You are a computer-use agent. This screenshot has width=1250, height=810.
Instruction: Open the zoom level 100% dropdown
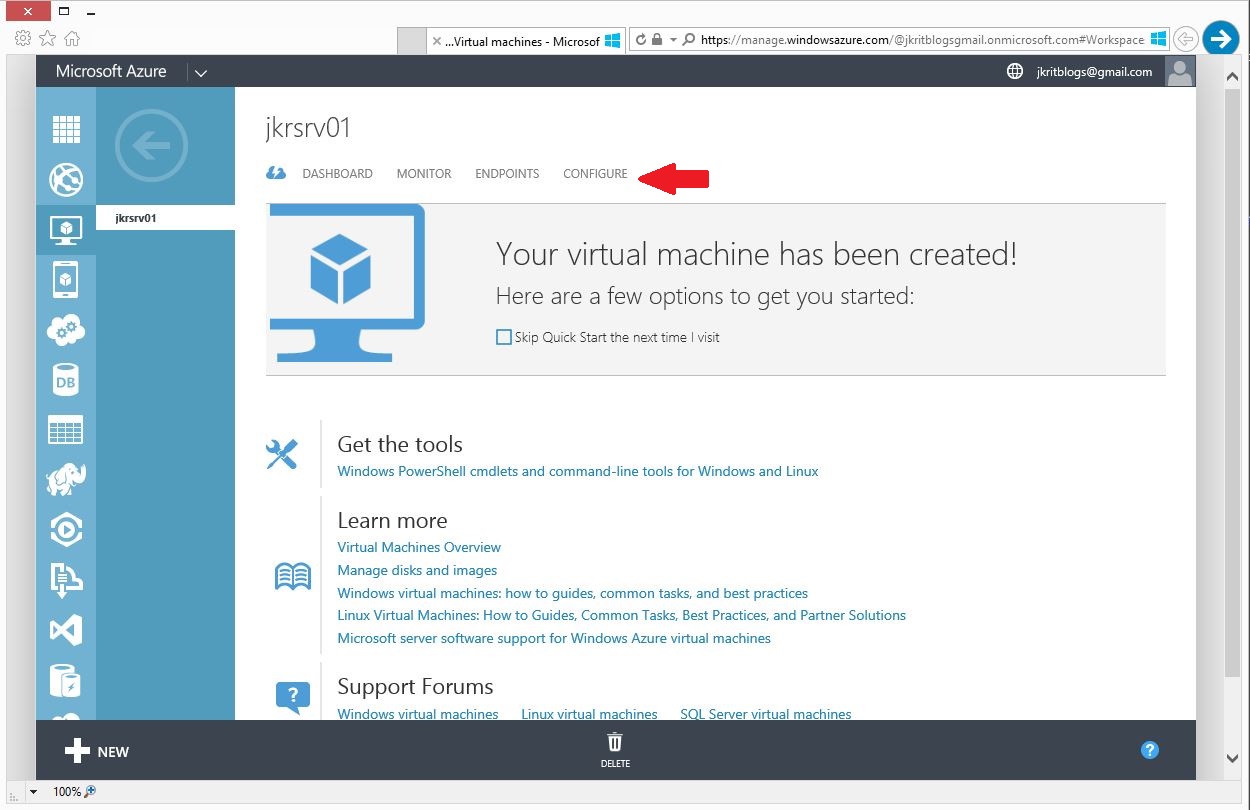pyautogui.click(x=75, y=791)
